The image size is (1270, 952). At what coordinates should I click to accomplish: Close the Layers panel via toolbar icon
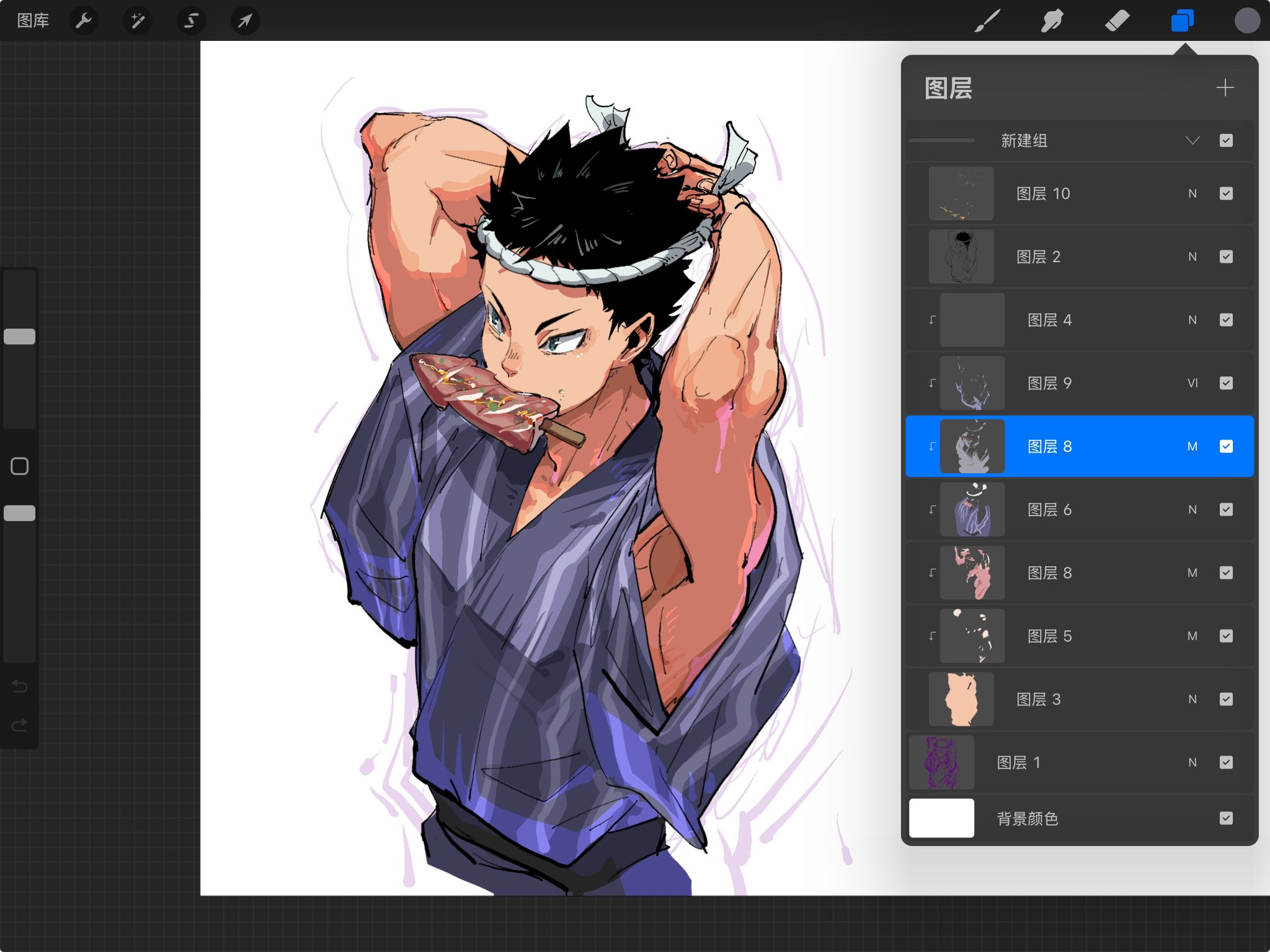(1182, 21)
